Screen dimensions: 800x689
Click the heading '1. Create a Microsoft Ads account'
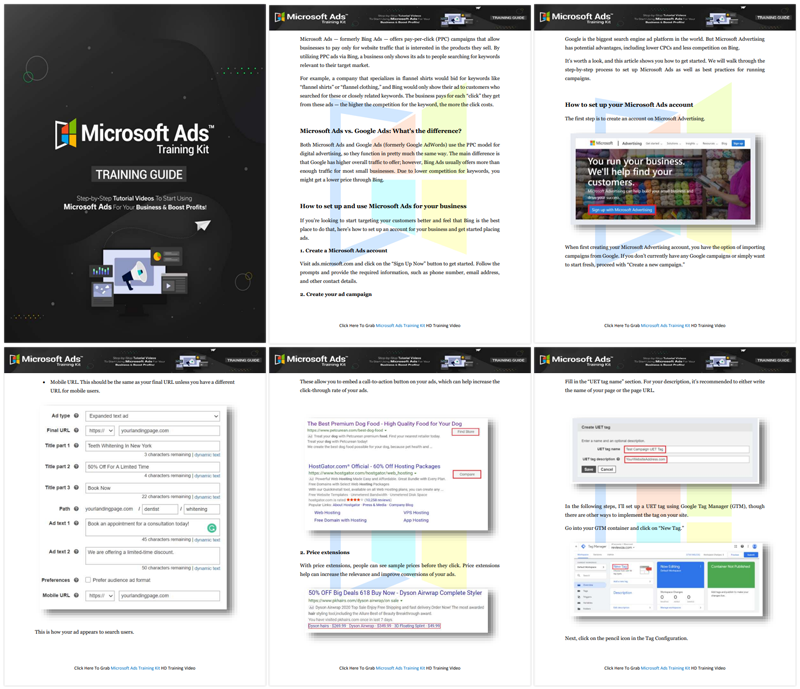click(343, 251)
